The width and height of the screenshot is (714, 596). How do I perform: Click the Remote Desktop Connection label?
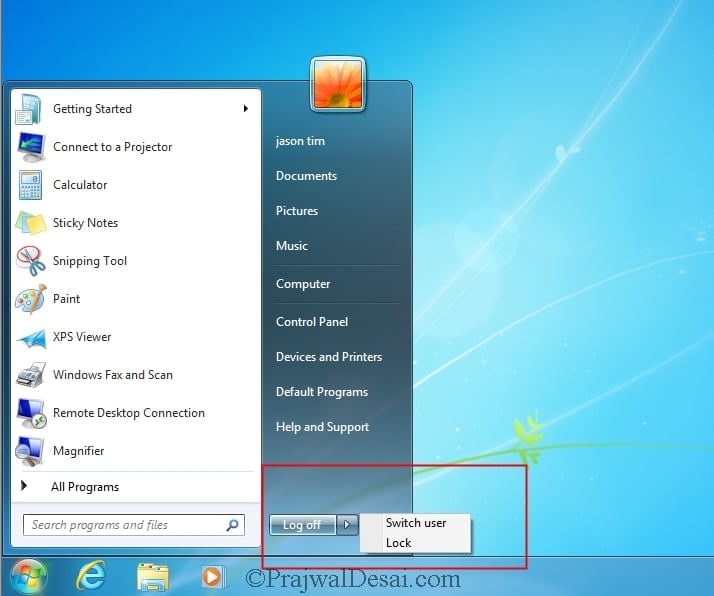pyautogui.click(x=128, y=413)
